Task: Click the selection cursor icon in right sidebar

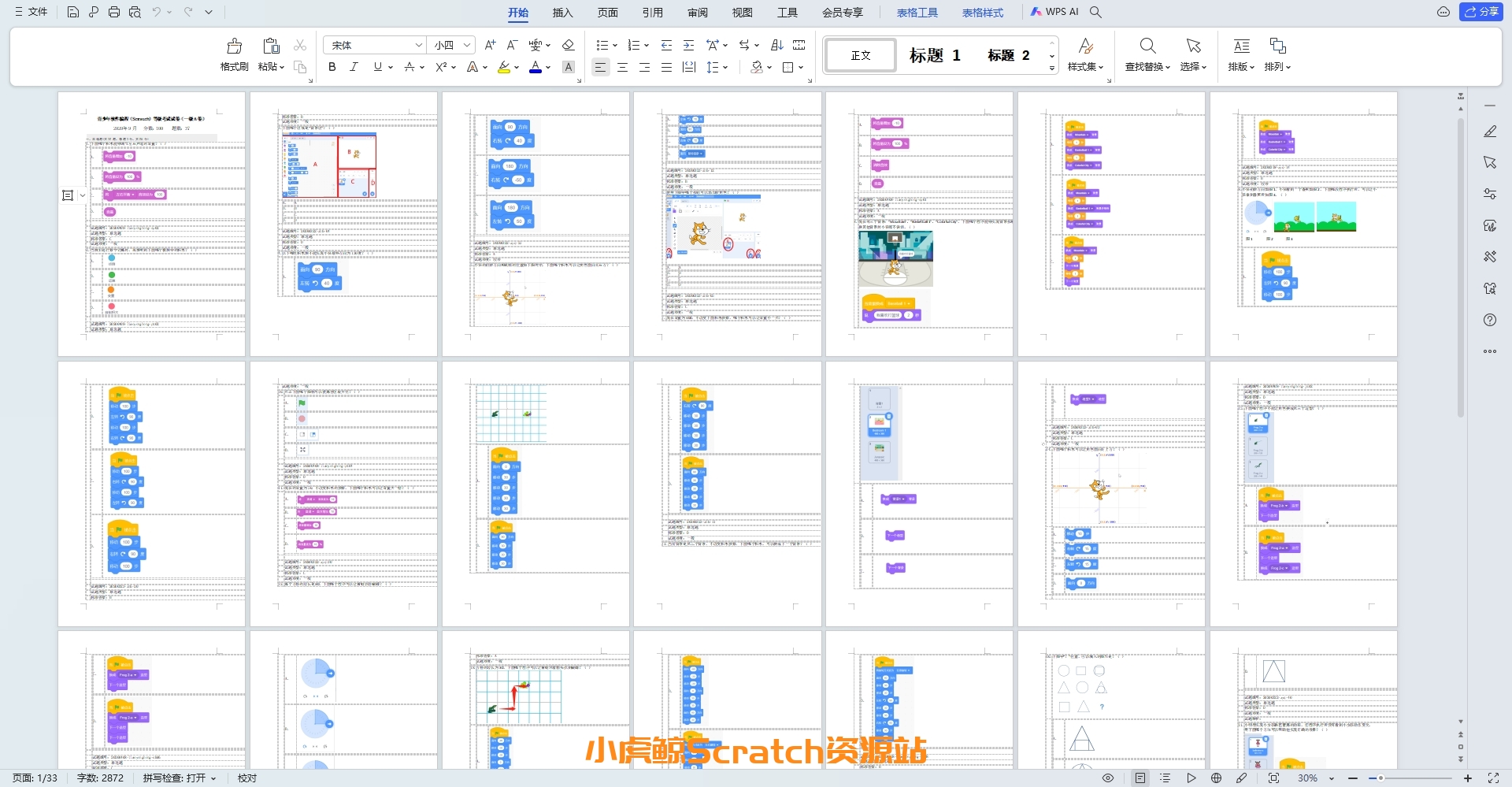Action: point(1490,162)
